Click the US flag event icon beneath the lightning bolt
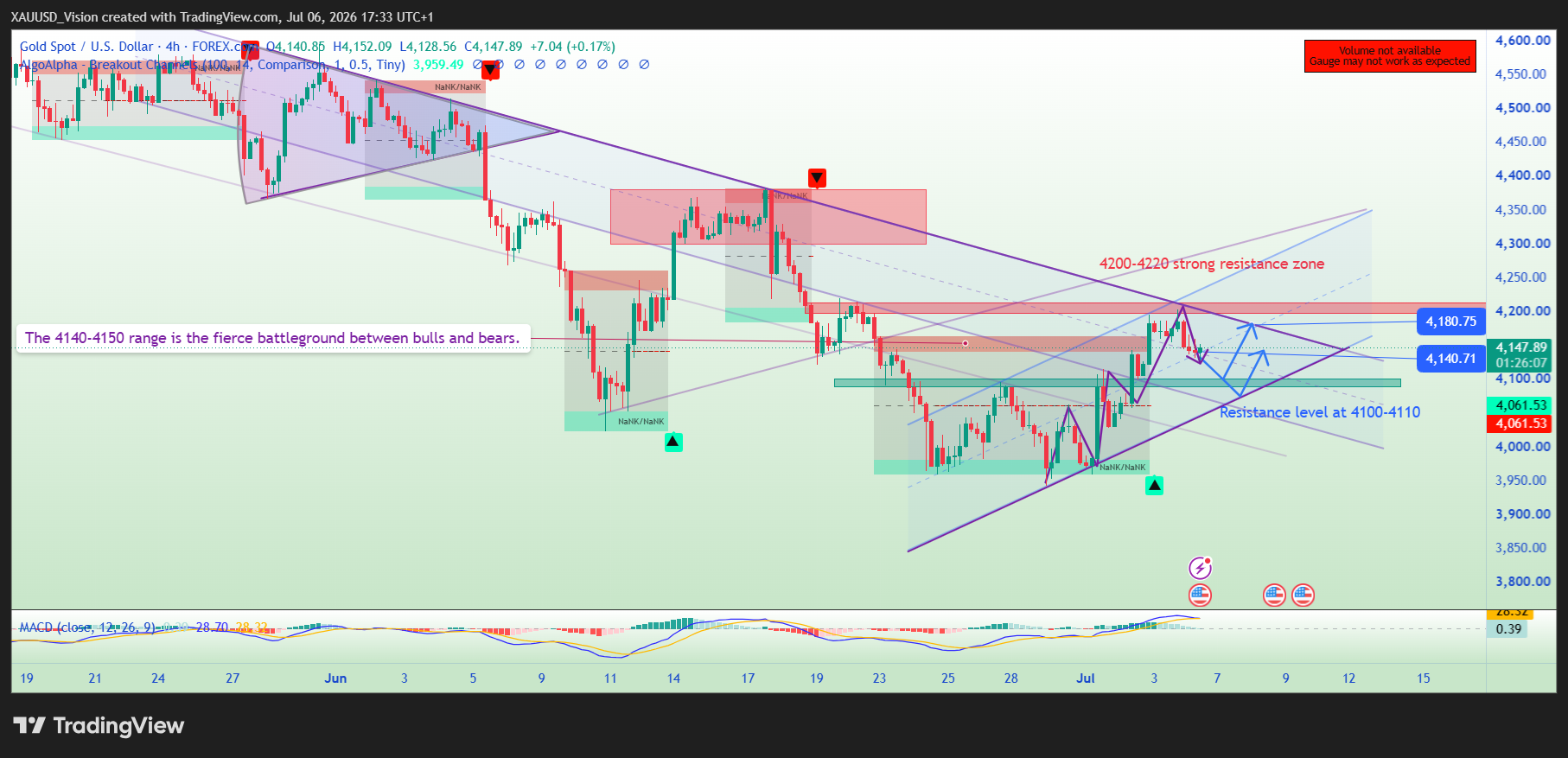 [x=1200, y=595]
